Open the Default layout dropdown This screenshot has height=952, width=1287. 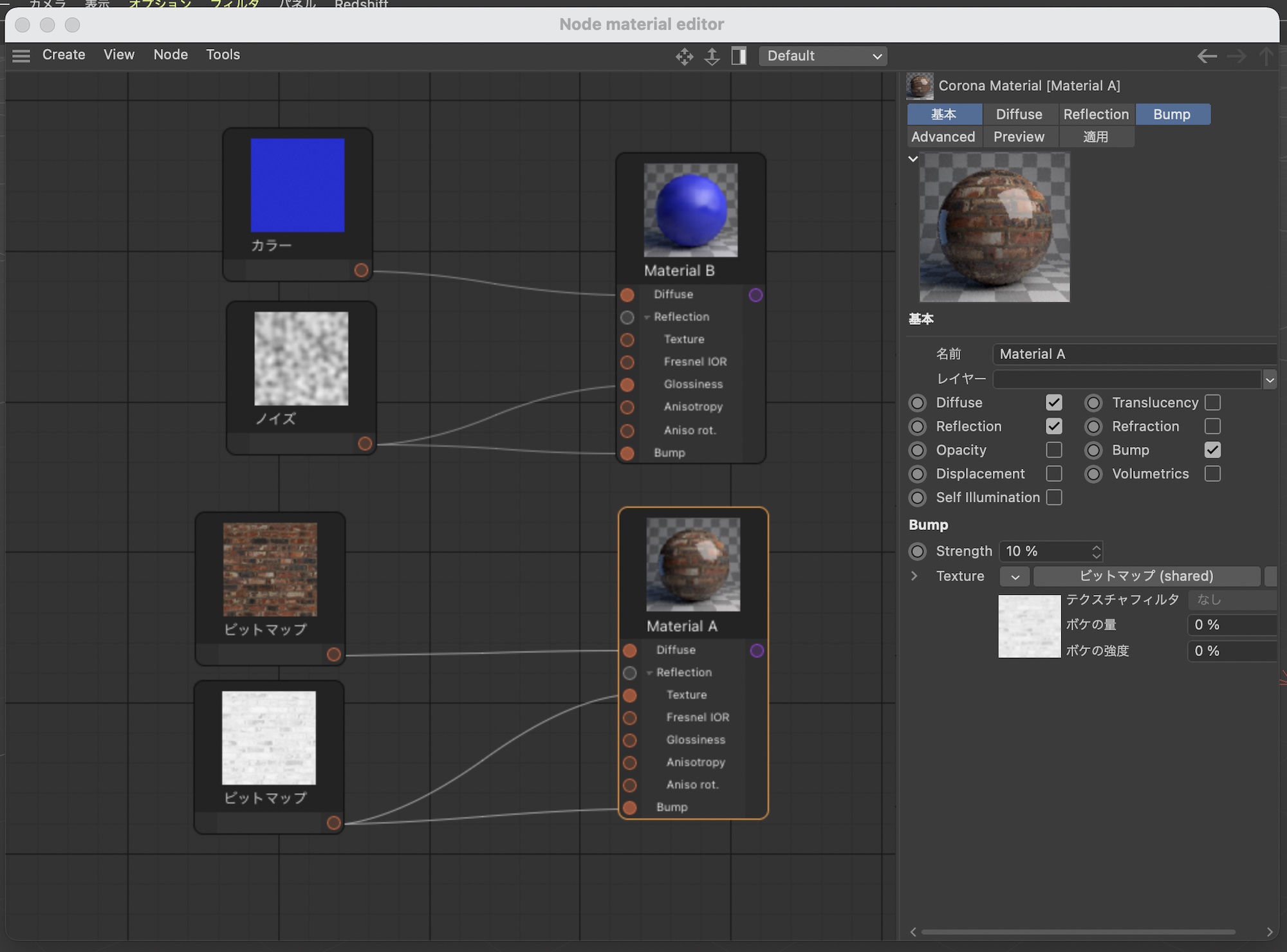click(822, 56)
